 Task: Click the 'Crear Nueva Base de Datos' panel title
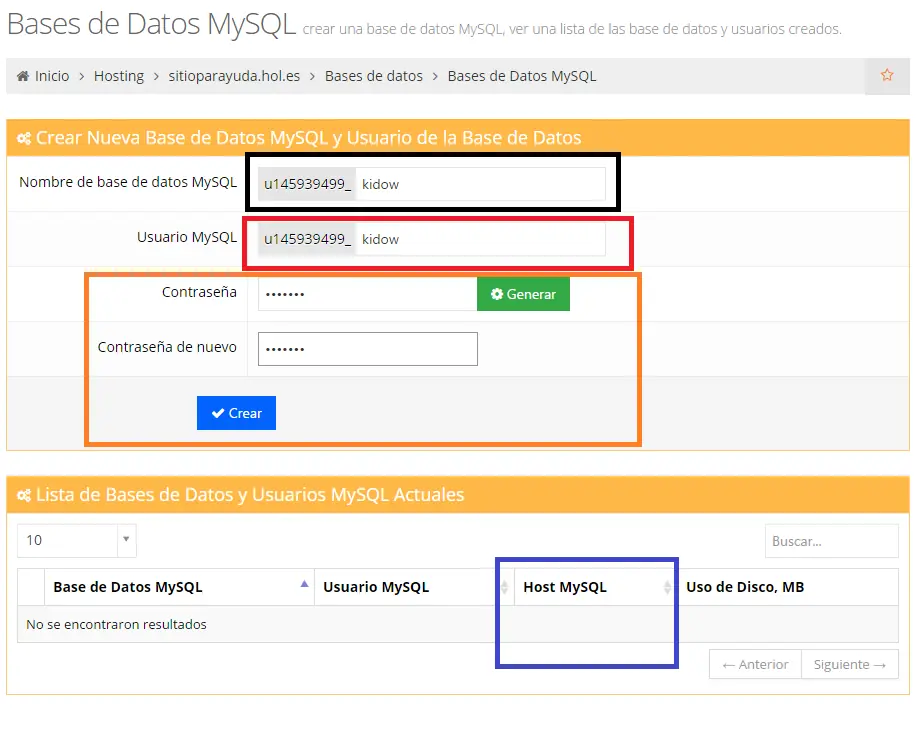(308, 138)
